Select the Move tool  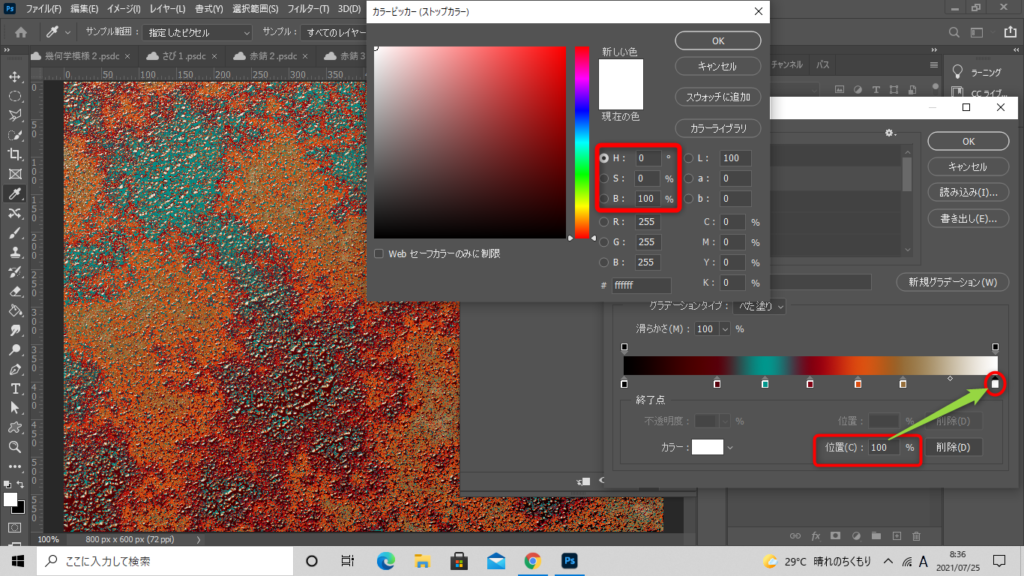14,77
